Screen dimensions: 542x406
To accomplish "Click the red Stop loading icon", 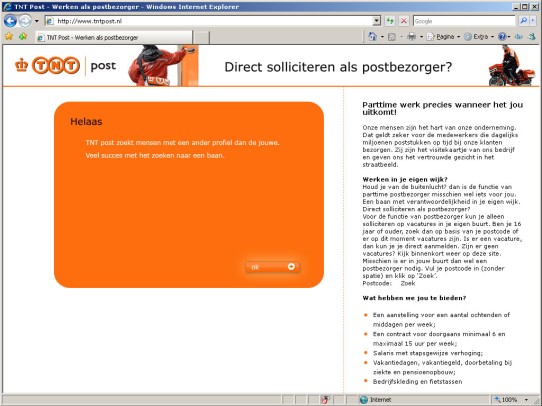I will (x=403, y=21).
